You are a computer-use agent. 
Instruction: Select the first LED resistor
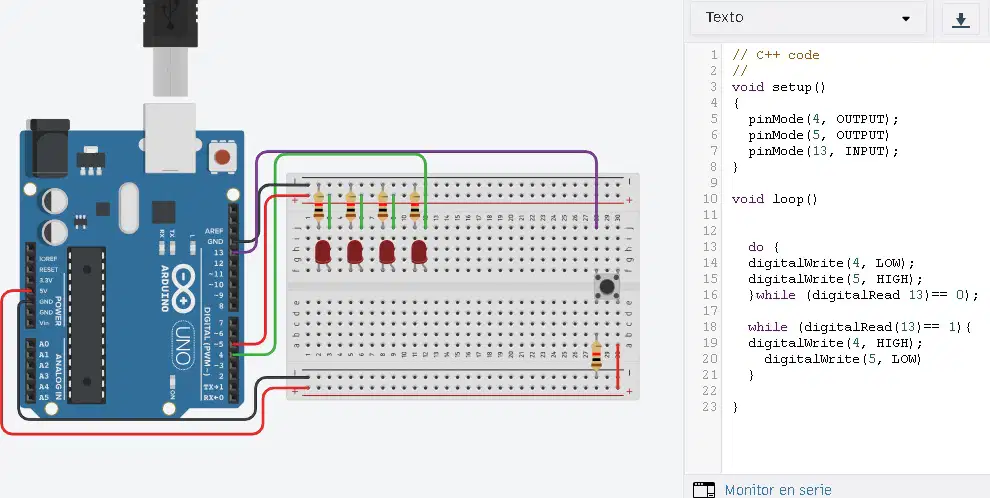[x=318, y=204]
